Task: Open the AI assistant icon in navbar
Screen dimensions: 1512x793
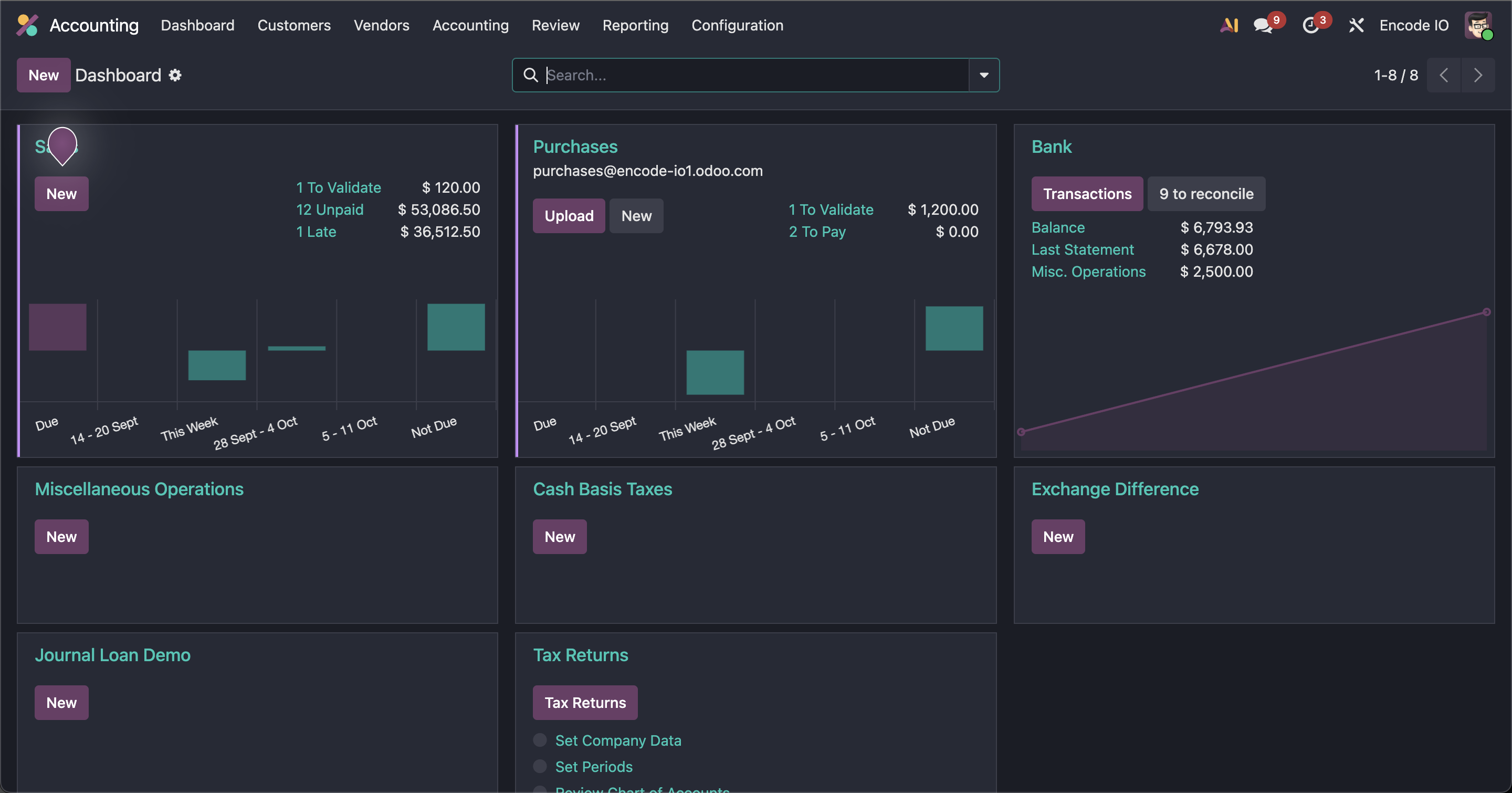Action: tap(1229, 25)
